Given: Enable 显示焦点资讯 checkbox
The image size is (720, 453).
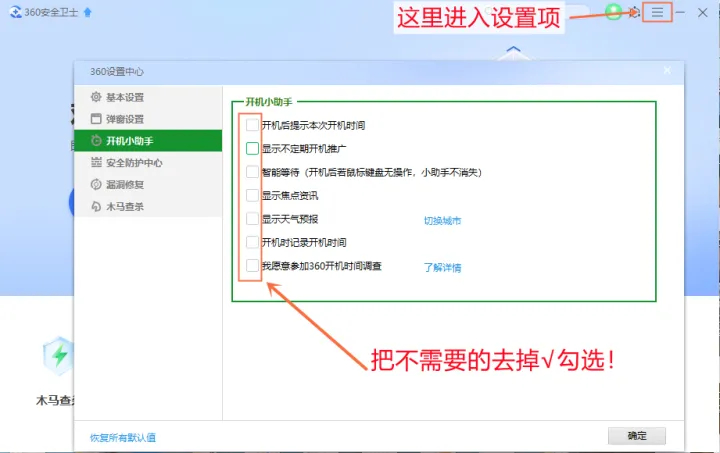Looking at the screenshot, I should click(x=252, y=195).
